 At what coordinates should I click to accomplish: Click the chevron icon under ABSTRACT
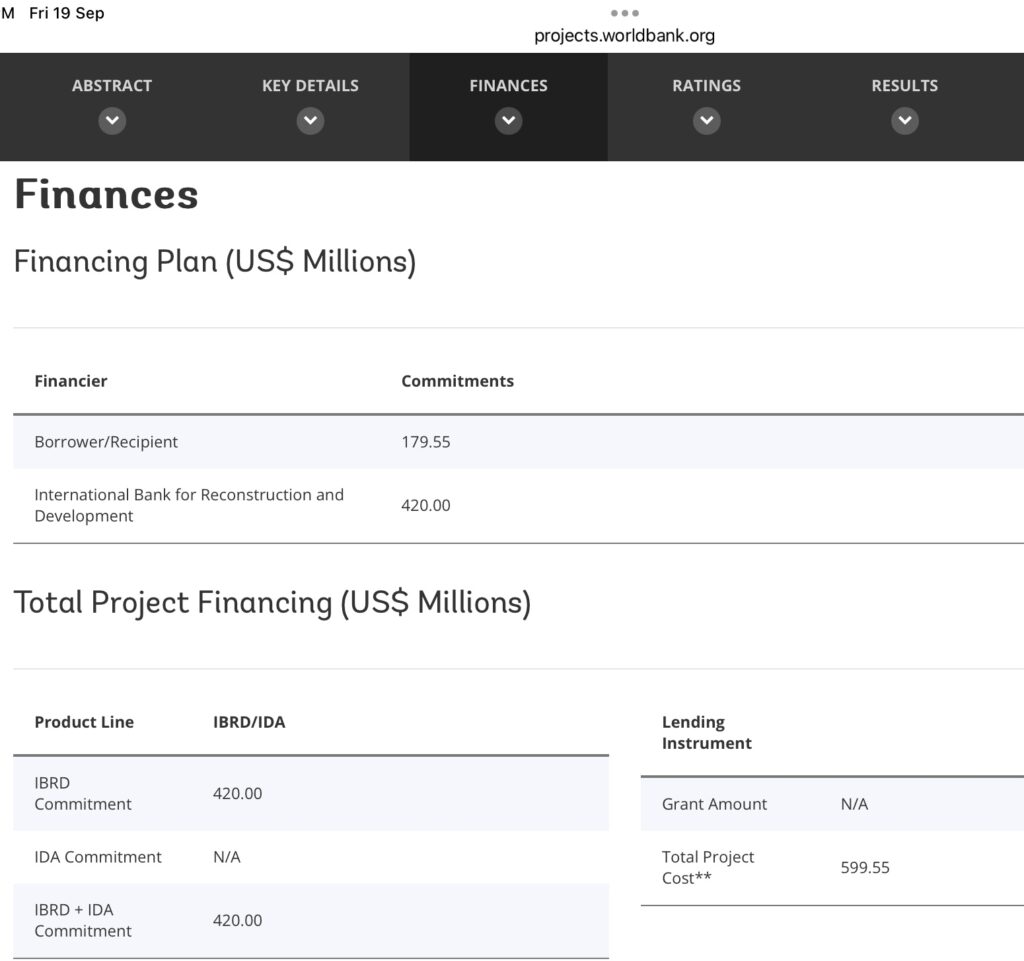112,121
